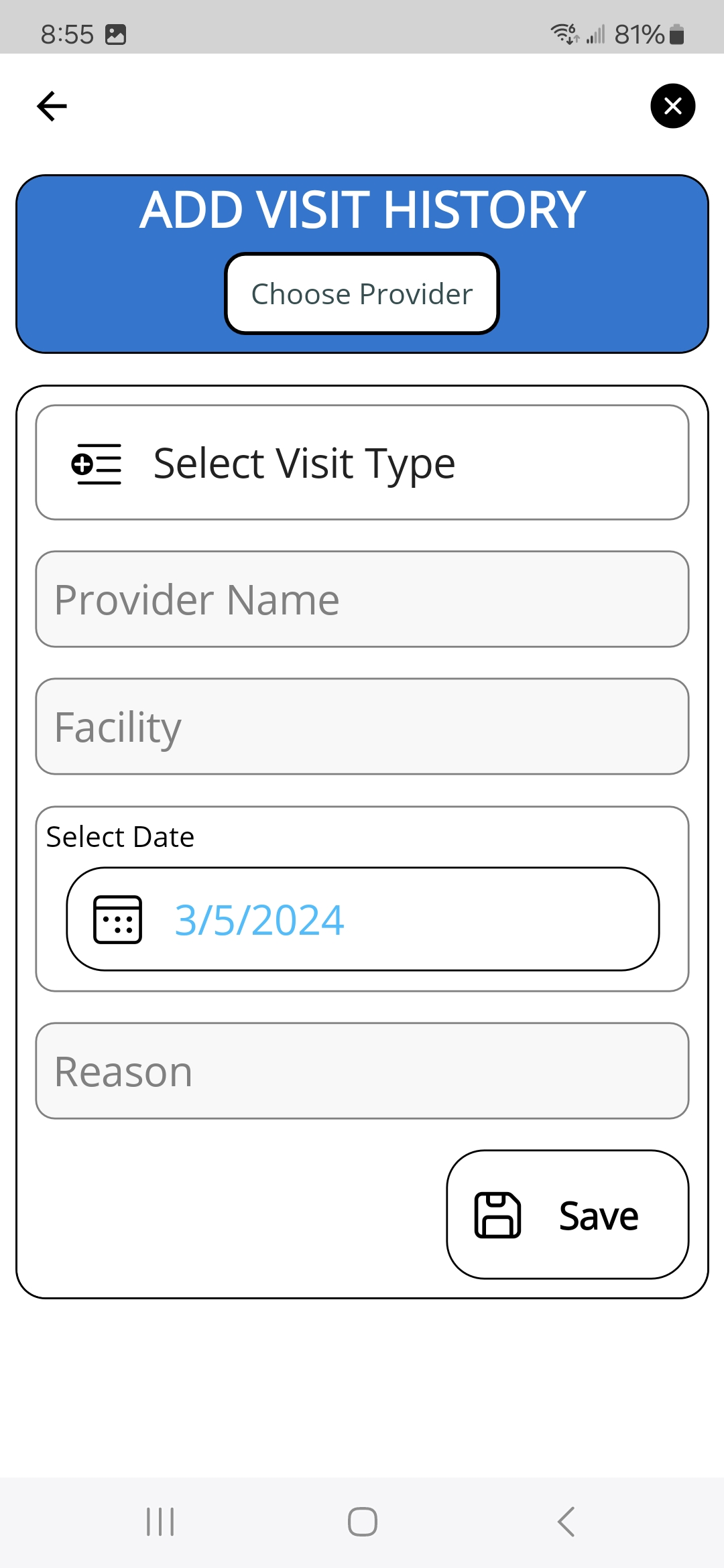Tap the battery status icon
The width and height of the screenshot is (724, 1568).
pyautogui.click(x=677, y=34)
